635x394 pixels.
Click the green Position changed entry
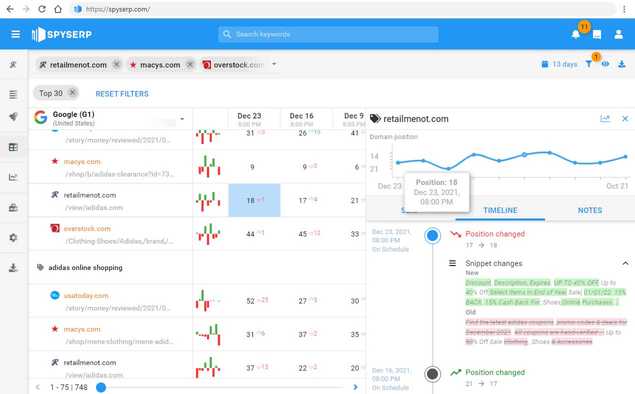click(x=495, y=373)
